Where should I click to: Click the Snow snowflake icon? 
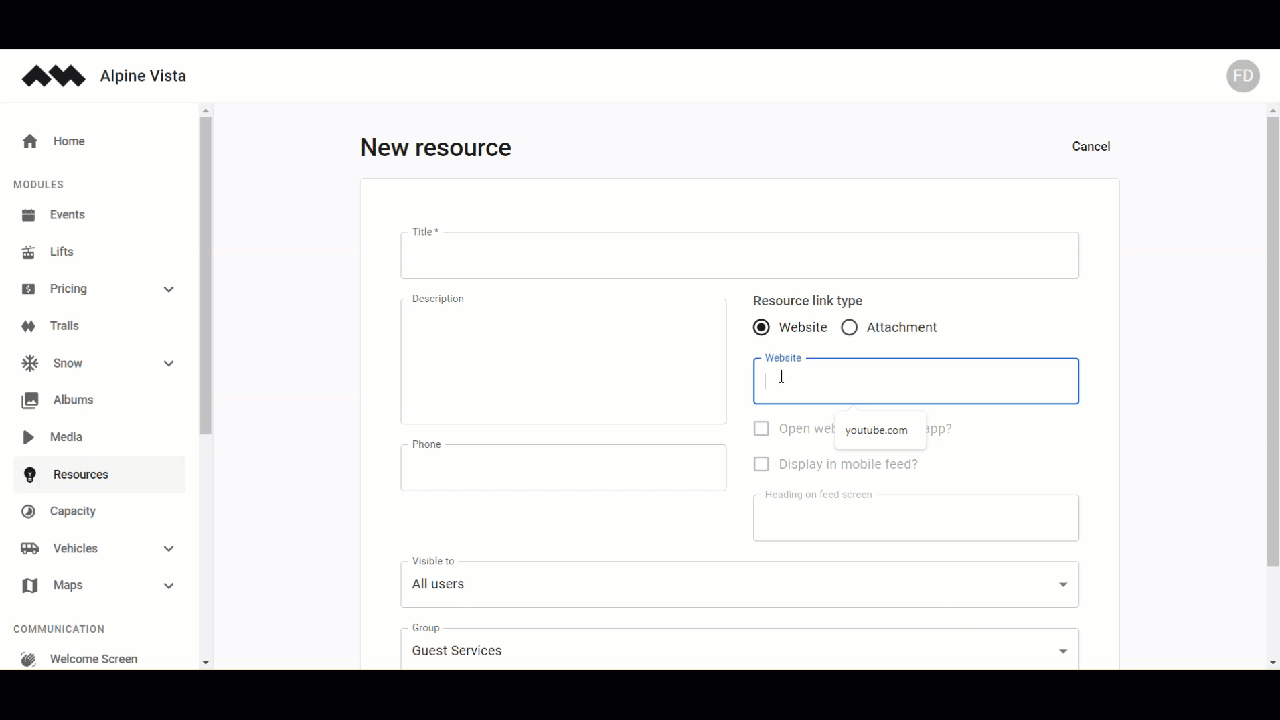30,363
